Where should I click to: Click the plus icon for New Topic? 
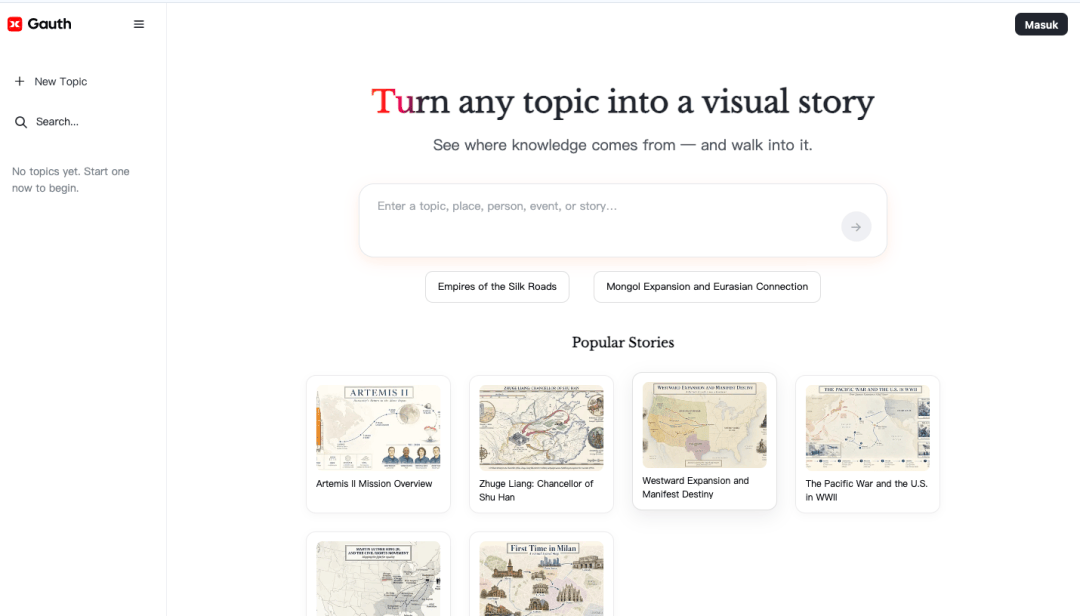click(x=19, y=81)
